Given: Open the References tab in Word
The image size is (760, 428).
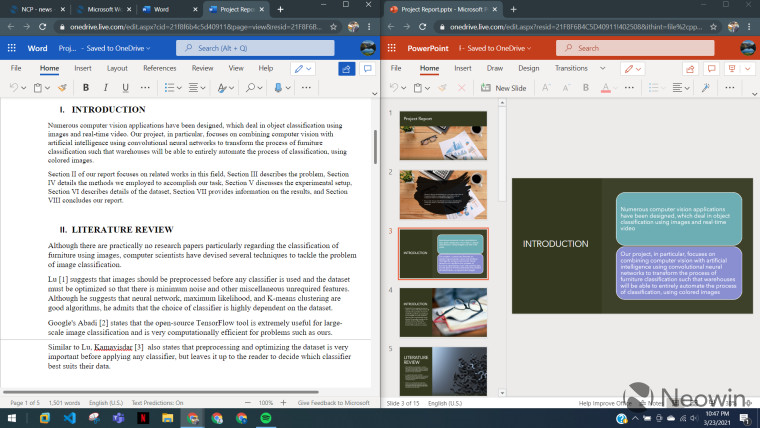Looking at the screenshot, I should tap(159, 68).
